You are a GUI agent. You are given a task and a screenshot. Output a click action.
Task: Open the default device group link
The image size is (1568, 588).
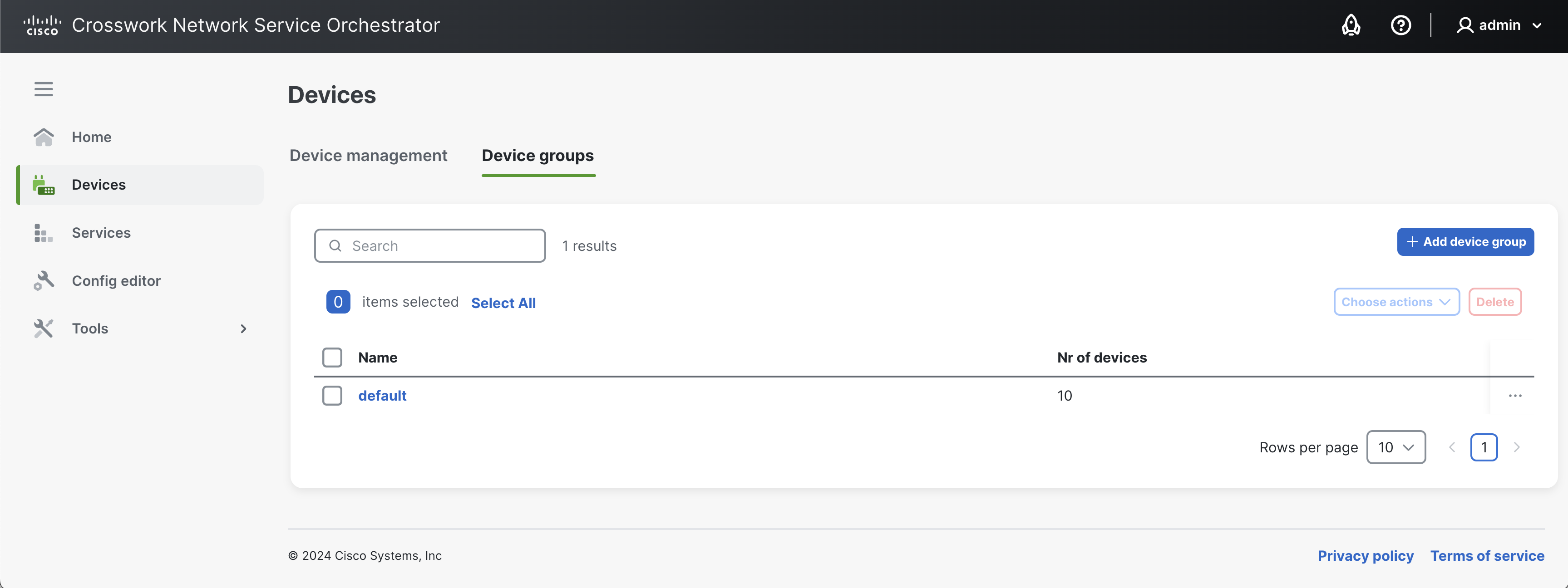point(382,396)
